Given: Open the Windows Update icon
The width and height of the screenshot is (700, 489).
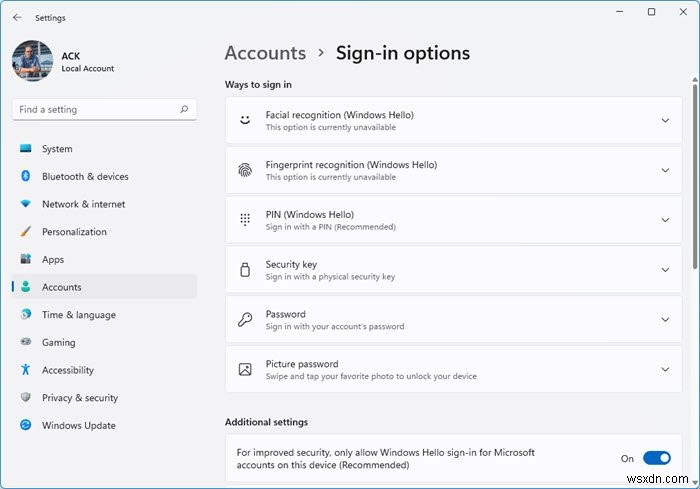Looking at the screenshot, I should pyautogui.click(x=26, y=425).
